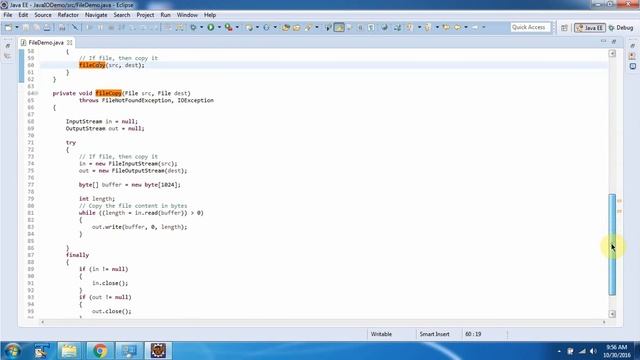Open the External Tools dropdown arrow
This screenshot has width=640, height=360.
tap(237, 27)
